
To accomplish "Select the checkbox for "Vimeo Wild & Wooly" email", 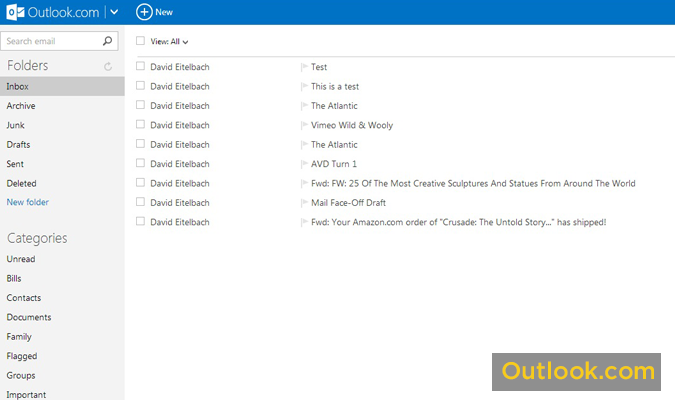I will pos(140,124).
